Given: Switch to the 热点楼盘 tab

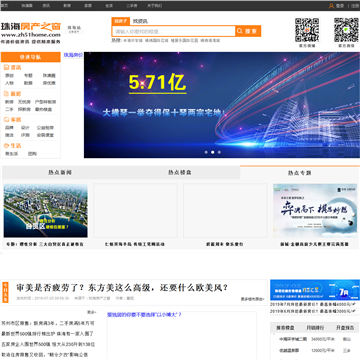Looking at the screenshot, I should (x=180, y=173).
